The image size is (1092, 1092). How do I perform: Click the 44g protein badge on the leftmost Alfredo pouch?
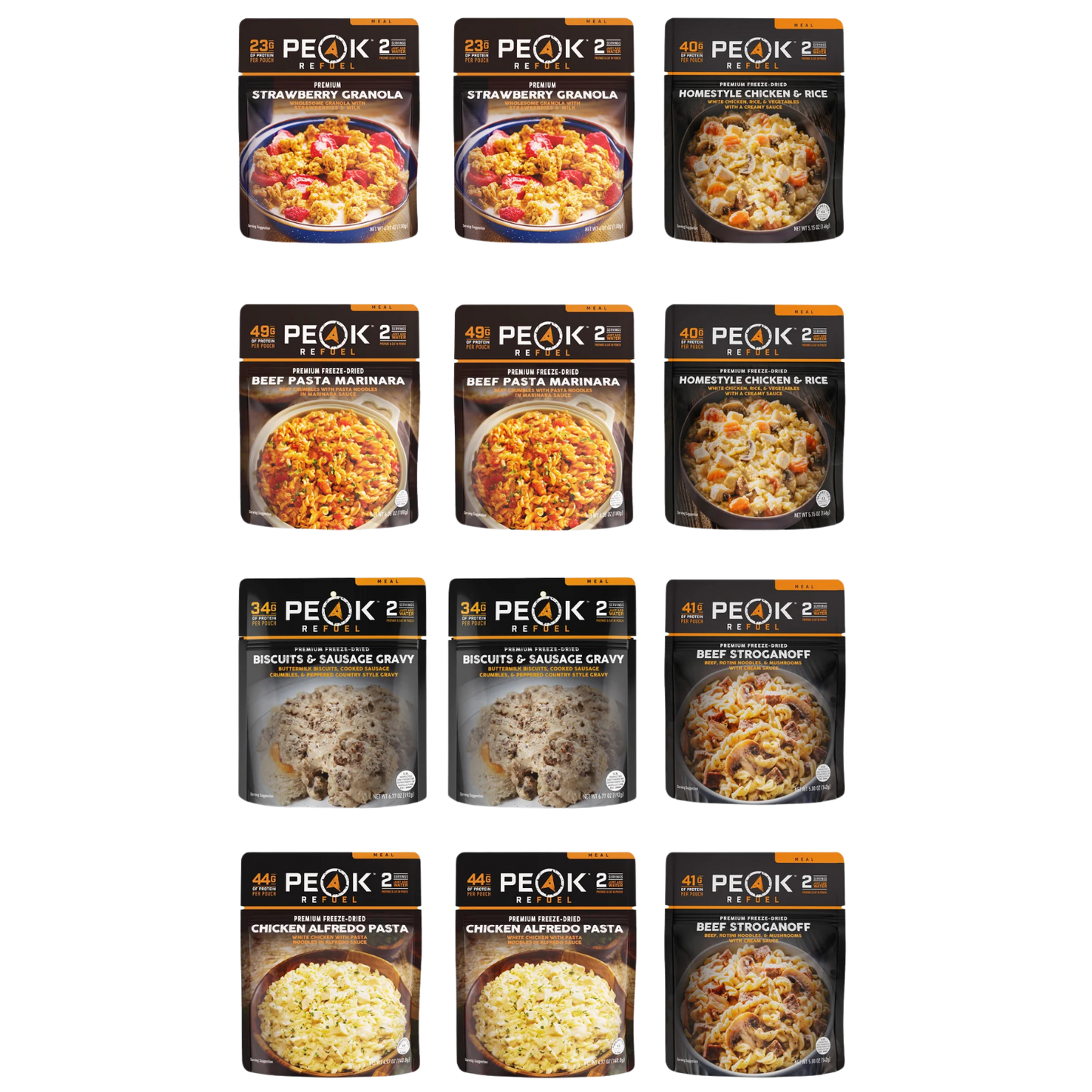pyautogui.click(x=264, y=884)
